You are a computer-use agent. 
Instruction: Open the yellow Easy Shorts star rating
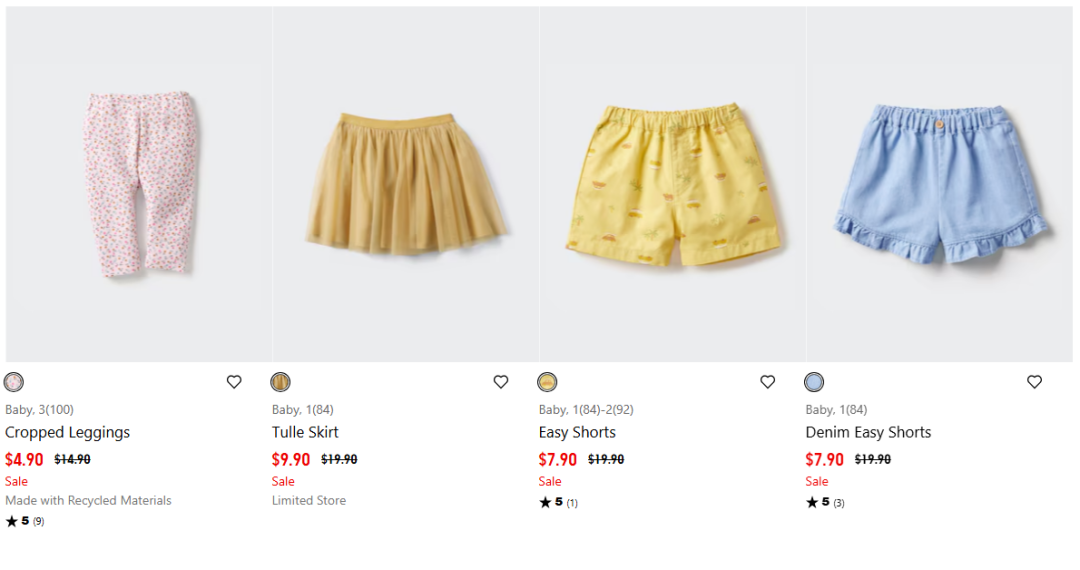[558, 503]
